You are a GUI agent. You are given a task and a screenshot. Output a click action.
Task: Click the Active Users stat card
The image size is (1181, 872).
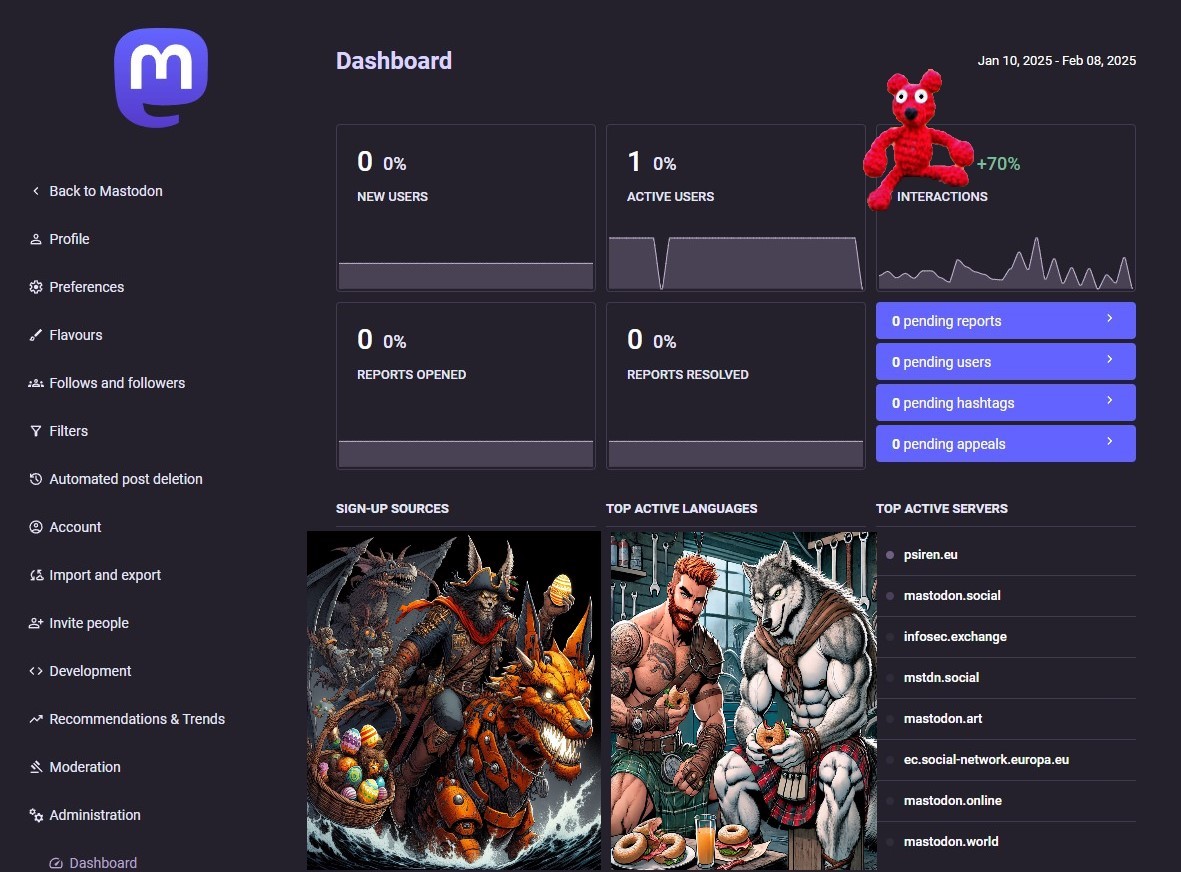736,208
